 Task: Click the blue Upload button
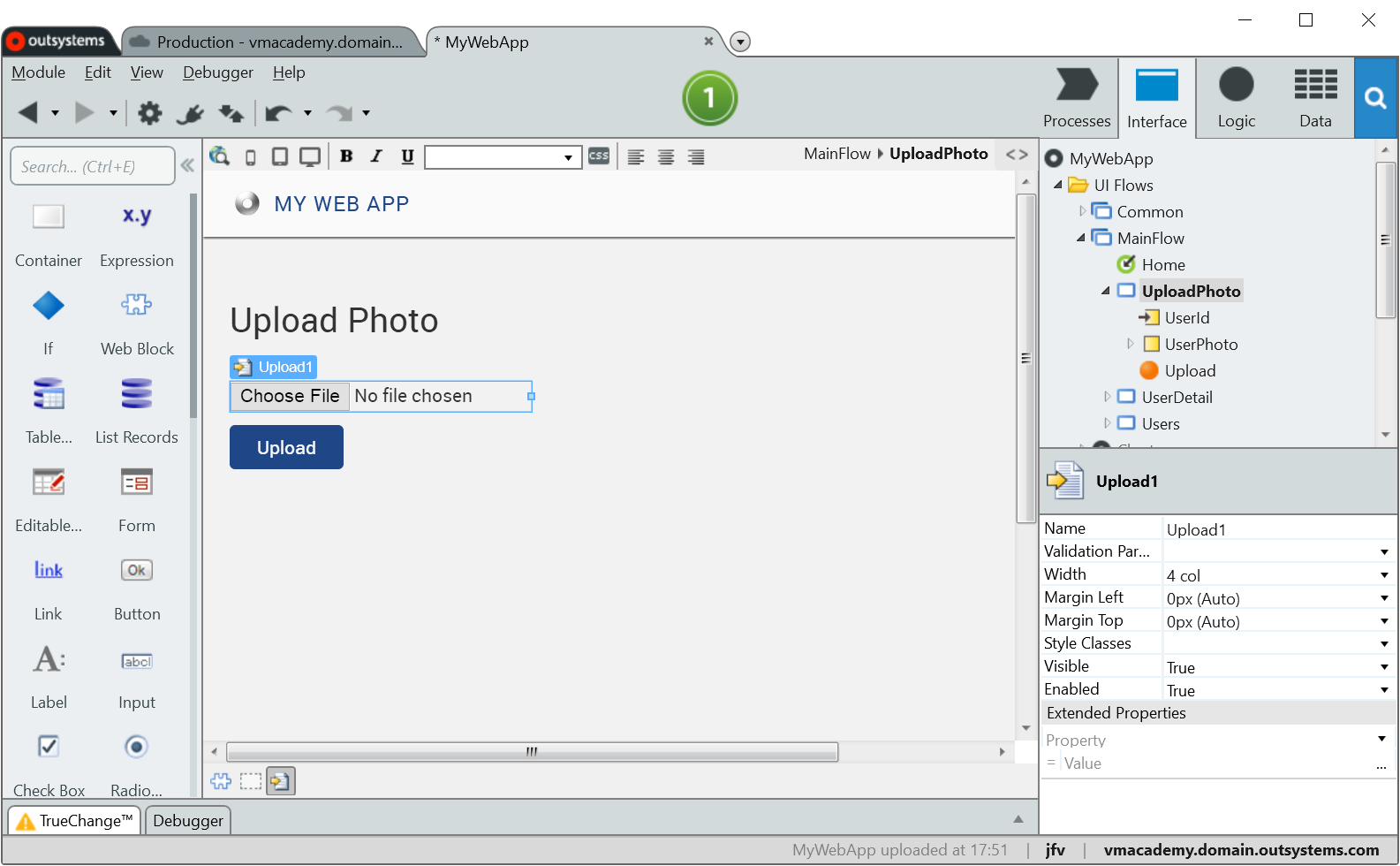coord(286,447)
